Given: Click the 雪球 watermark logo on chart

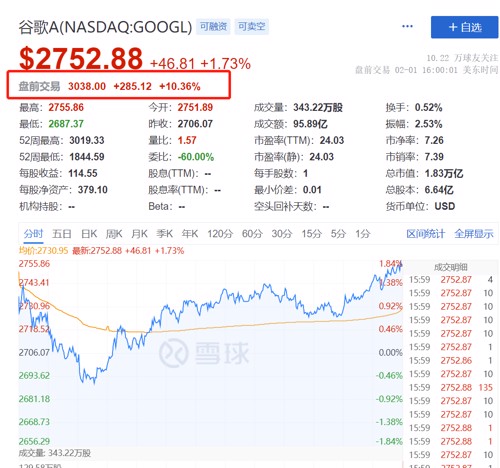Looking at the screenshot, I should click(204, 353).
